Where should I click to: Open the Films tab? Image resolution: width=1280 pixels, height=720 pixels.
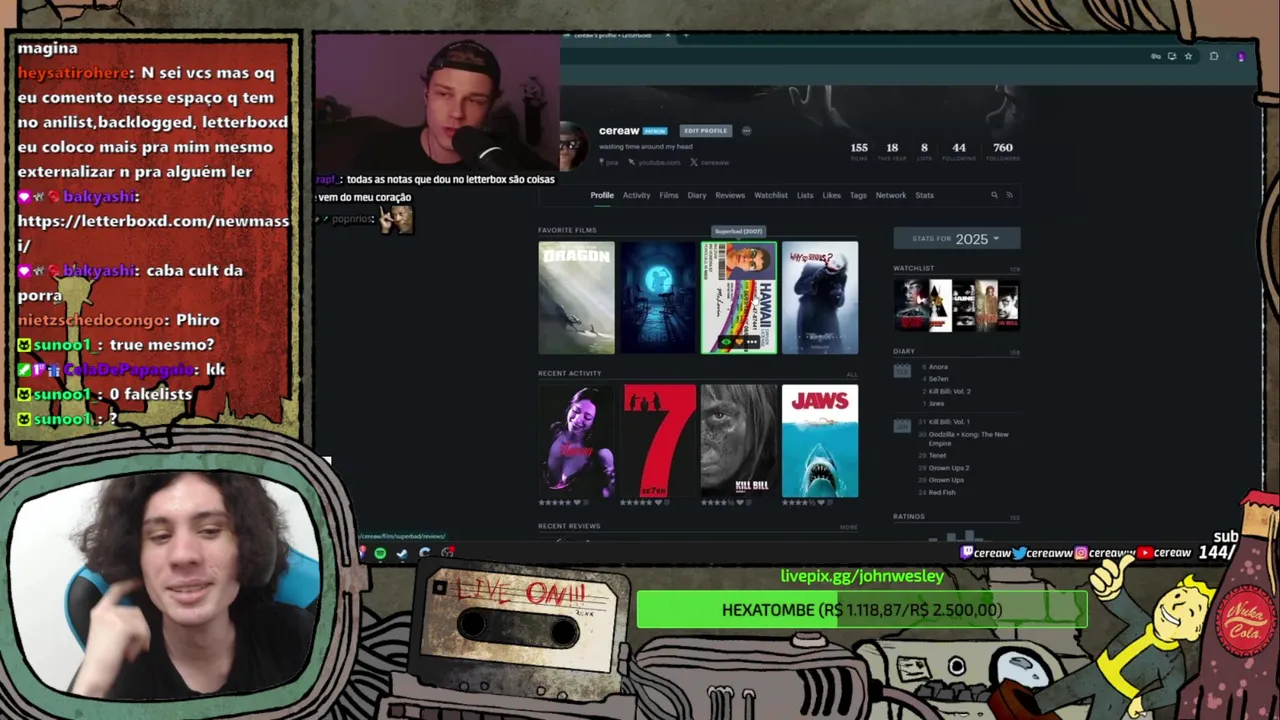[x=669, y=195]
